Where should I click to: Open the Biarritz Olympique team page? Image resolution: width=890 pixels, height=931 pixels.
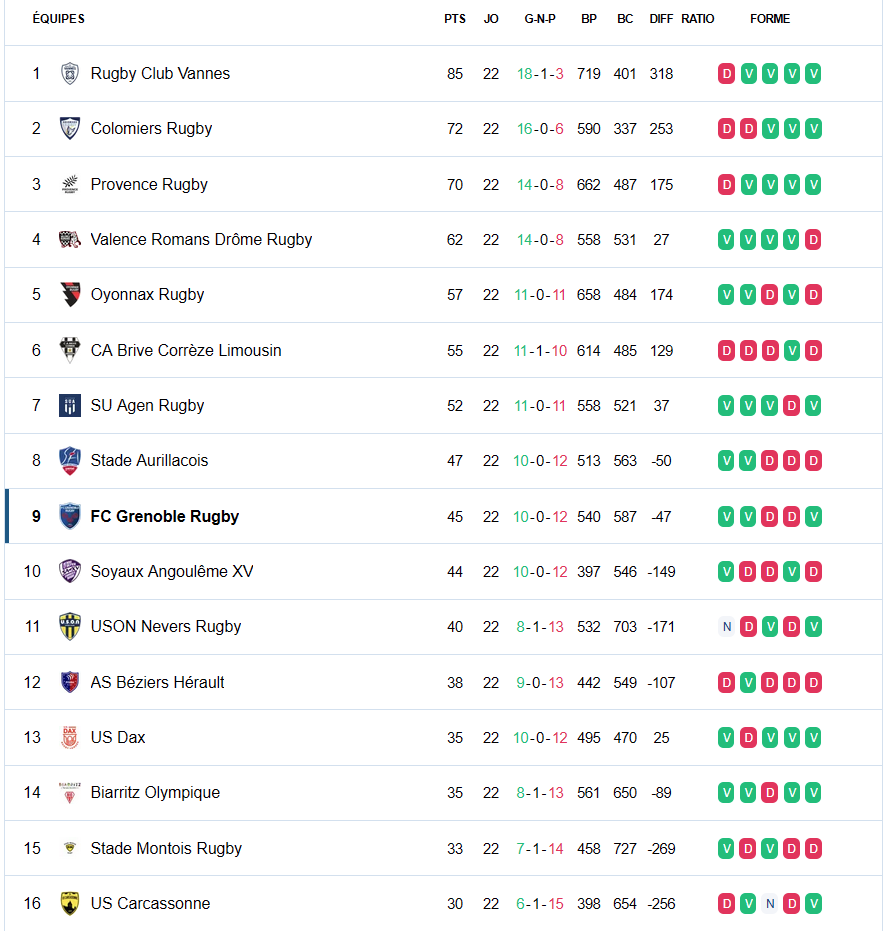pyautogui.click(x=155, y=793)
